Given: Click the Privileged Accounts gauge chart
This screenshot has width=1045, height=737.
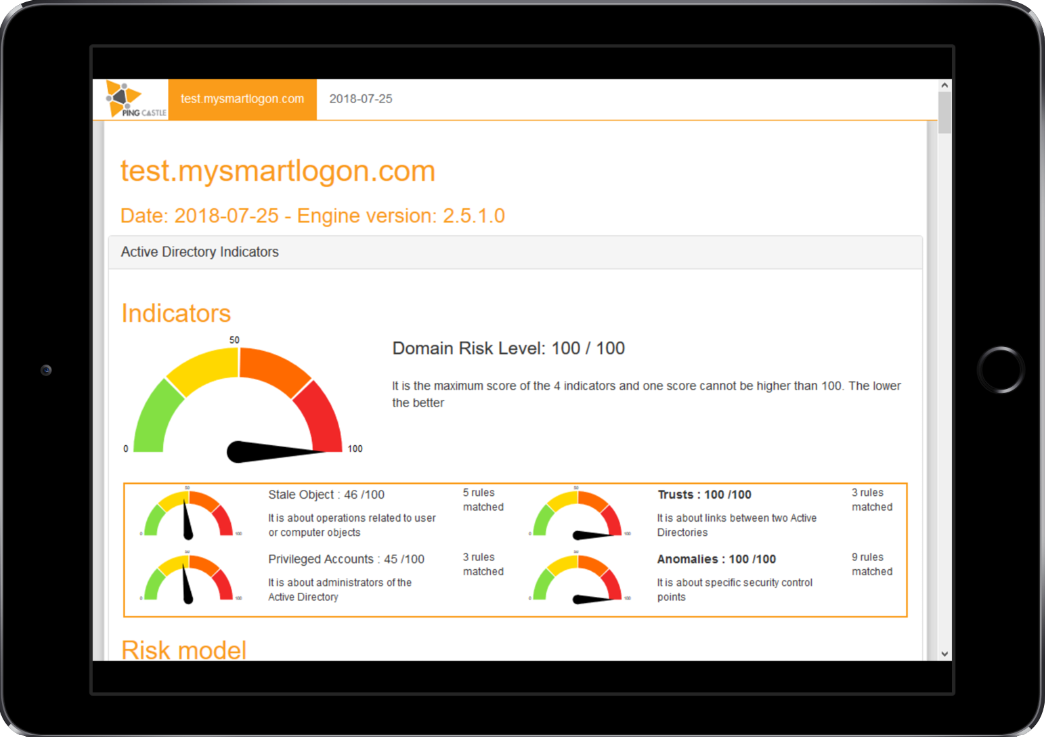Looking at the screenshot, I should [191, 576].
